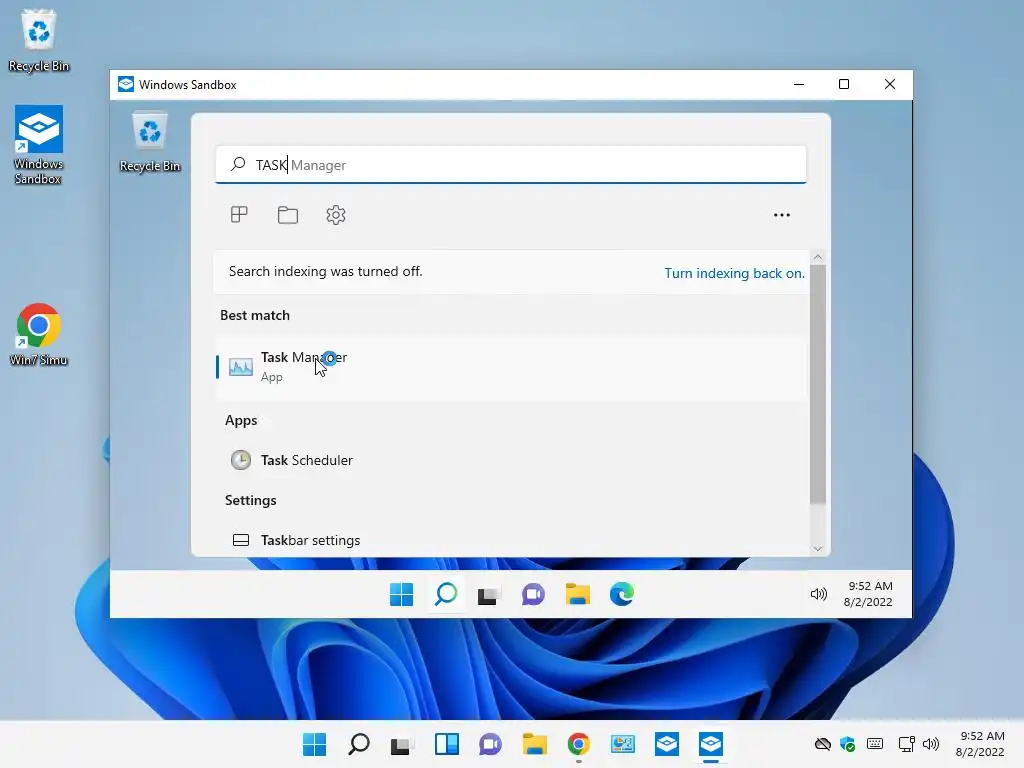Click Sandbox clock showing 9:52 AM
The width and height of the screenshot is (1024, 768).
tap(868, 594)
